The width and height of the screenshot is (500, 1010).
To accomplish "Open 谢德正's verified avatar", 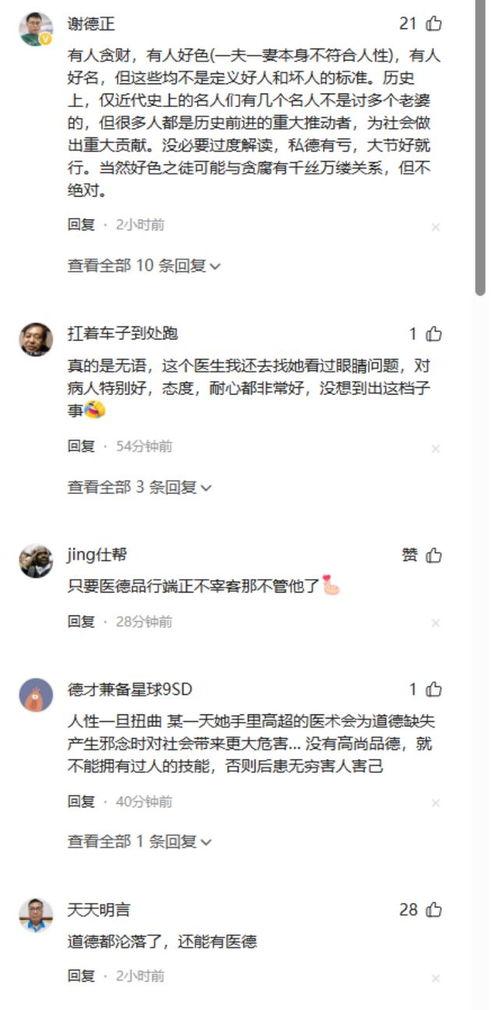I will click(x=35, y=29).
